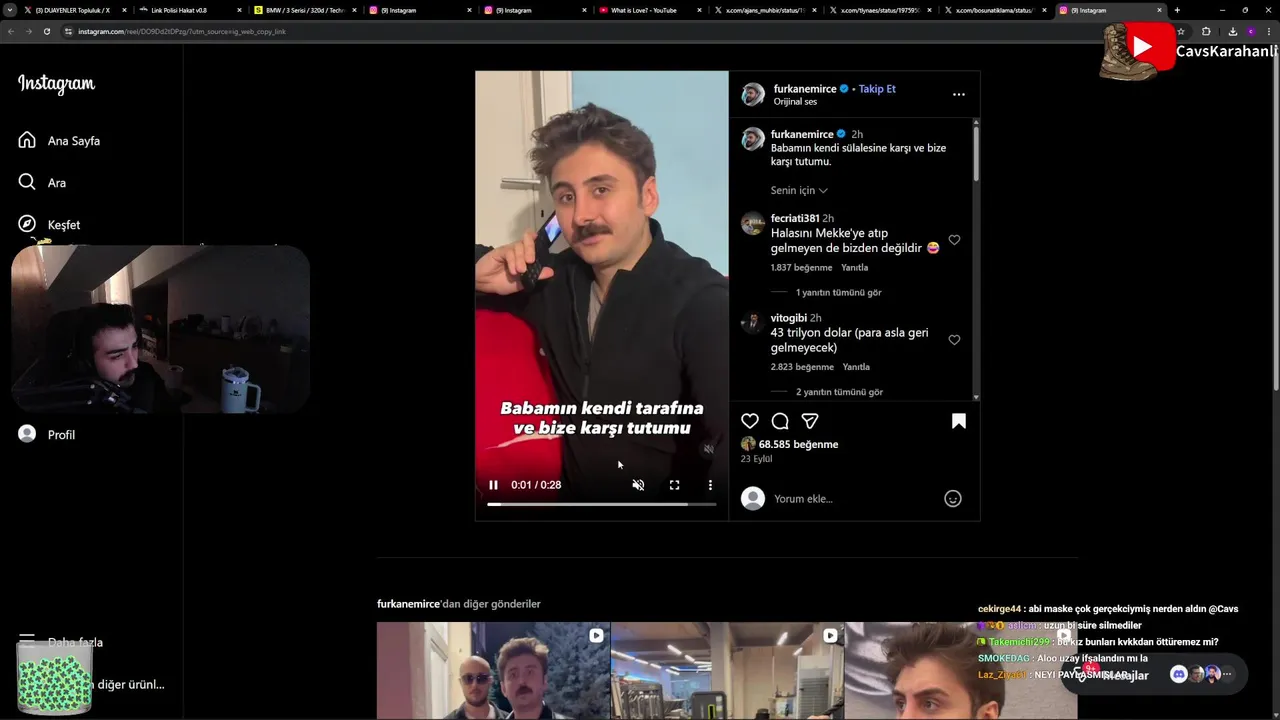Reply to fecriati381's comment with Yanıtla
Screen dimensions: 1280x720
tap(854, 268)
